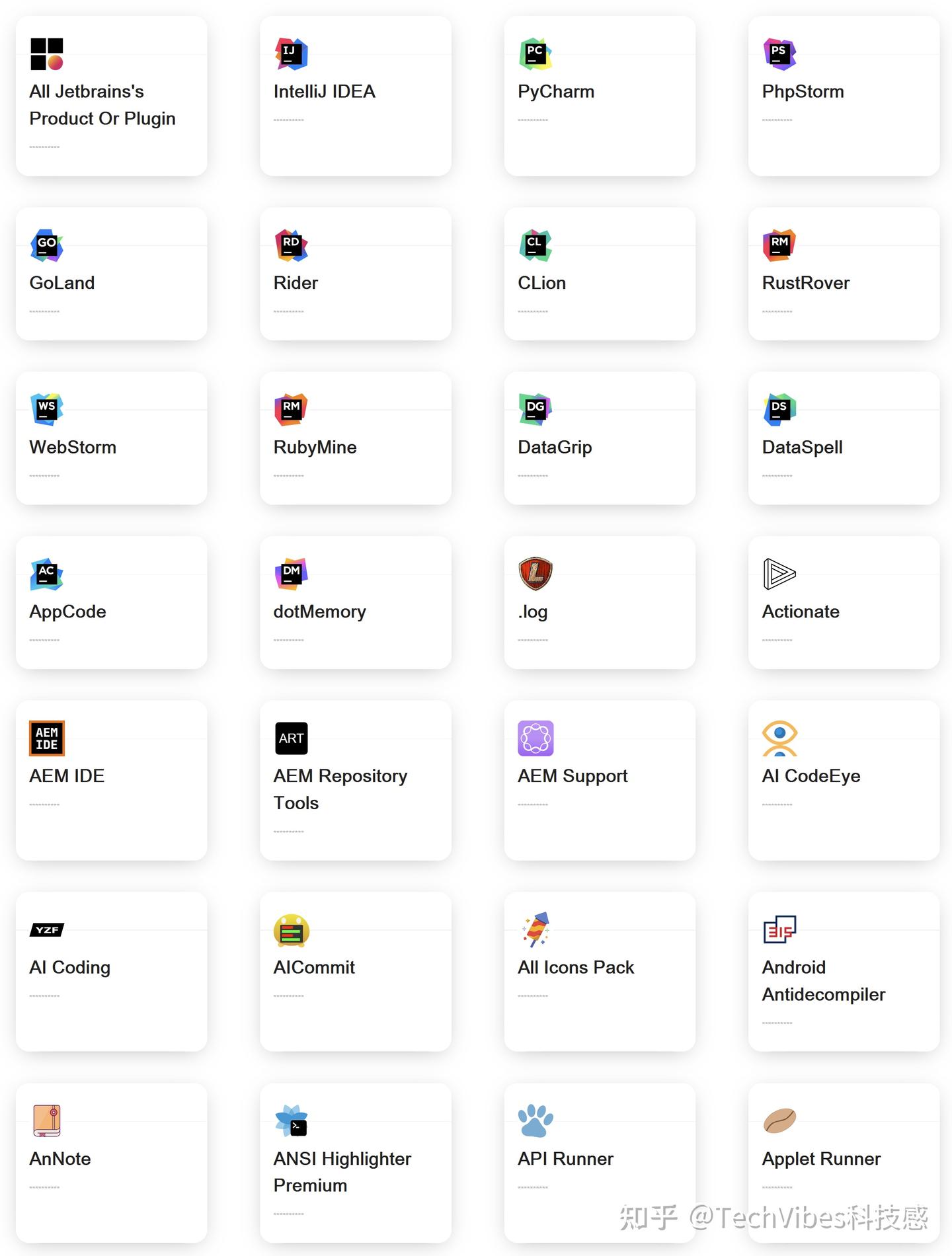
Task: Click the API Runner paw icon
Action: coord(535,1121)
